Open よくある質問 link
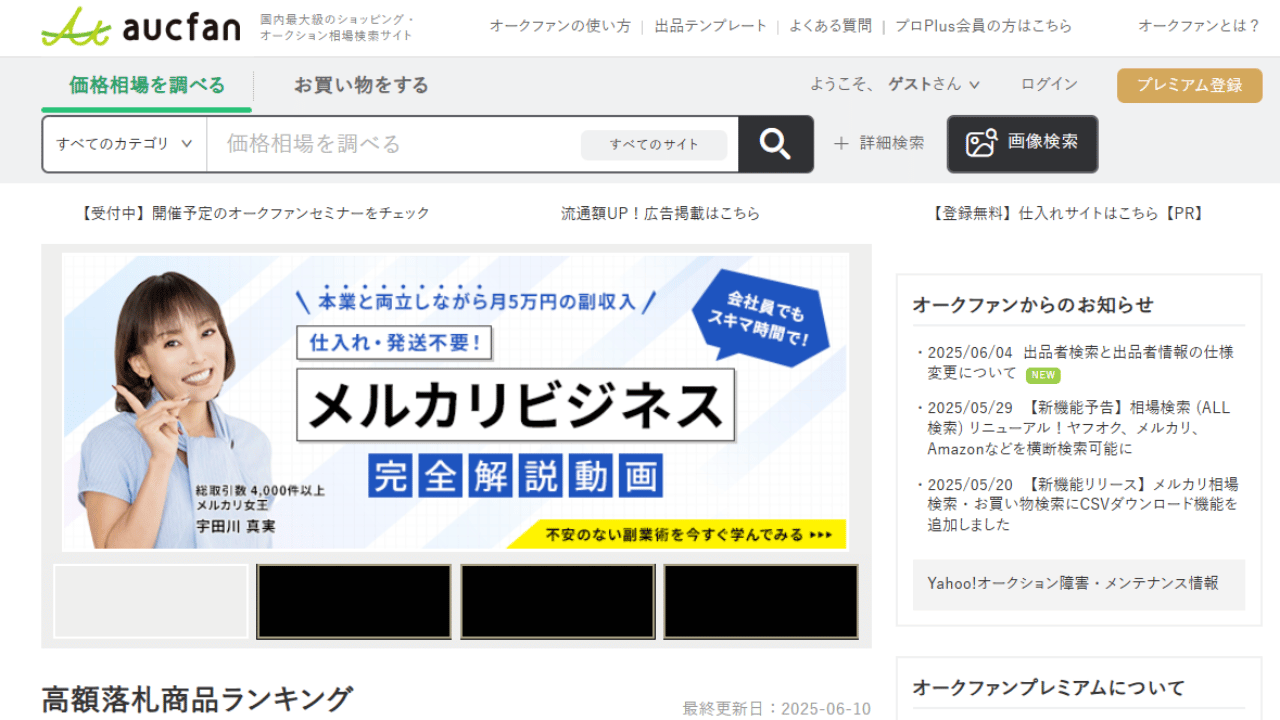The height and width of the screenshot is (720, 1280). pyautogui.click(x=830, y=26)
